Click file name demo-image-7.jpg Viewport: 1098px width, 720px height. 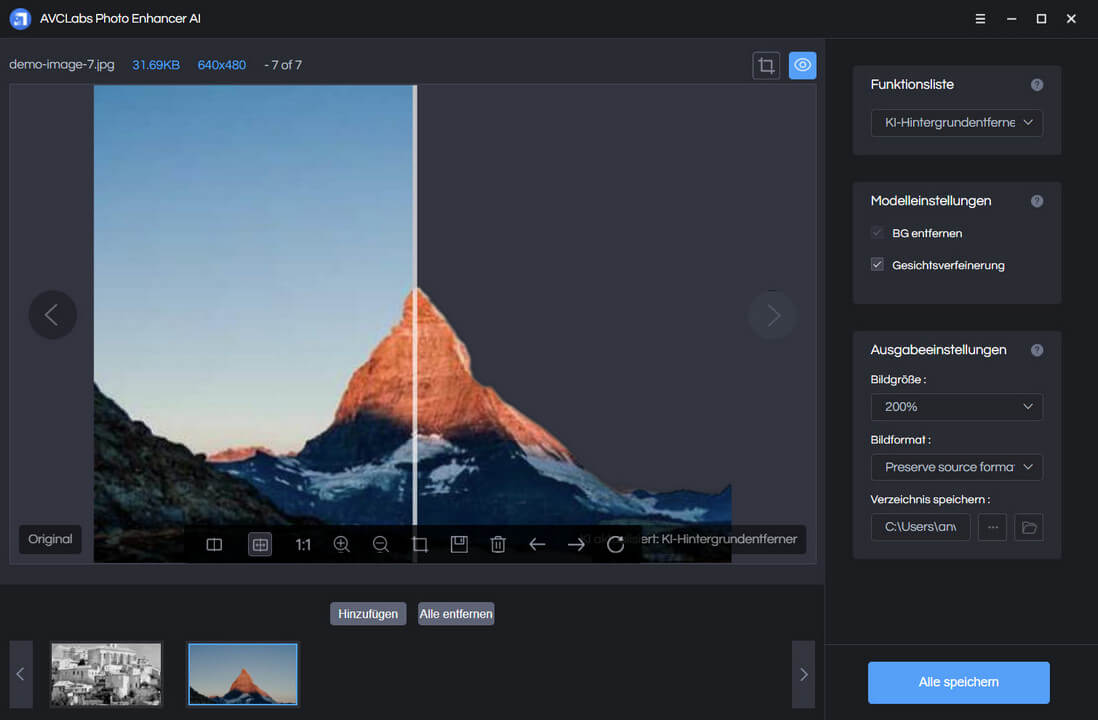click(62, 64)
